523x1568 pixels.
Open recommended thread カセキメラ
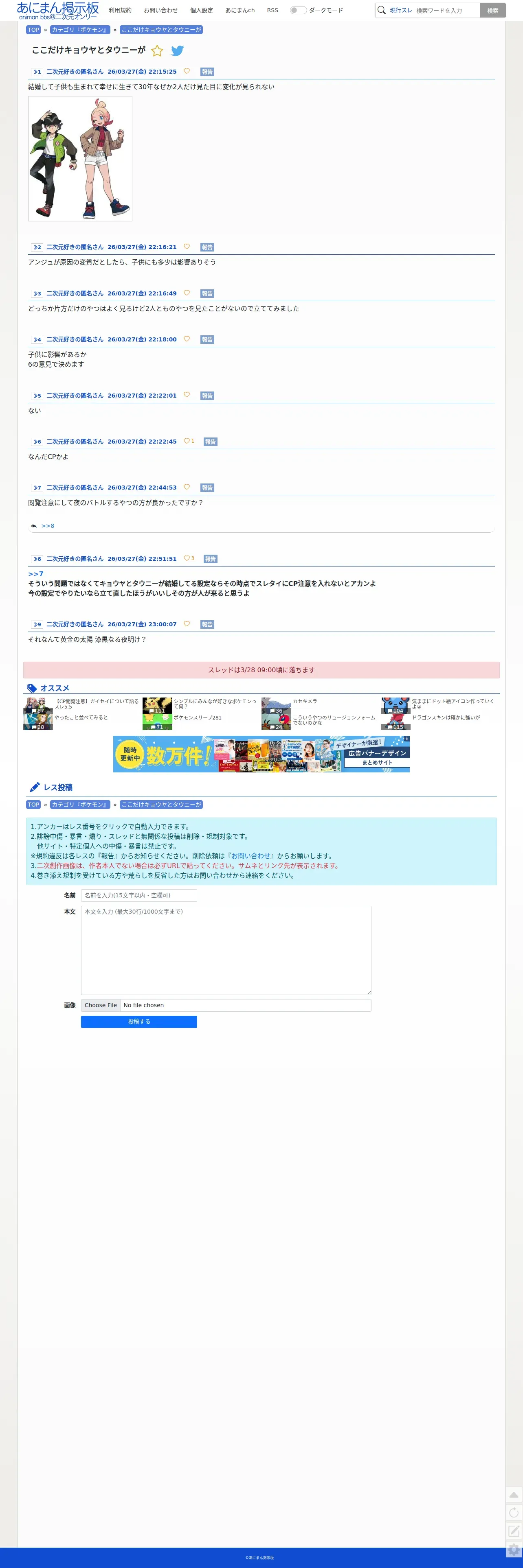pyautogui.click(x=305, y=701)
